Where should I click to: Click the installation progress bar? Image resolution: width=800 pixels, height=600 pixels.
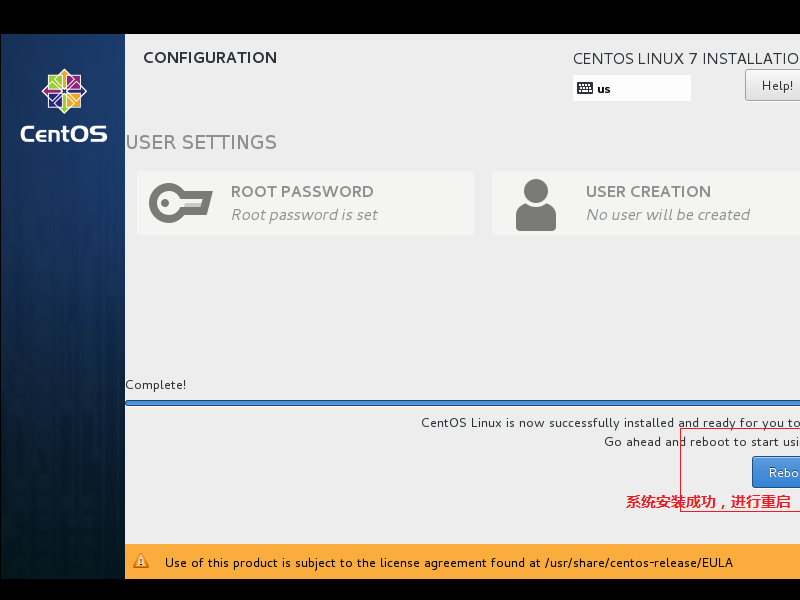(x=460, y=403)
